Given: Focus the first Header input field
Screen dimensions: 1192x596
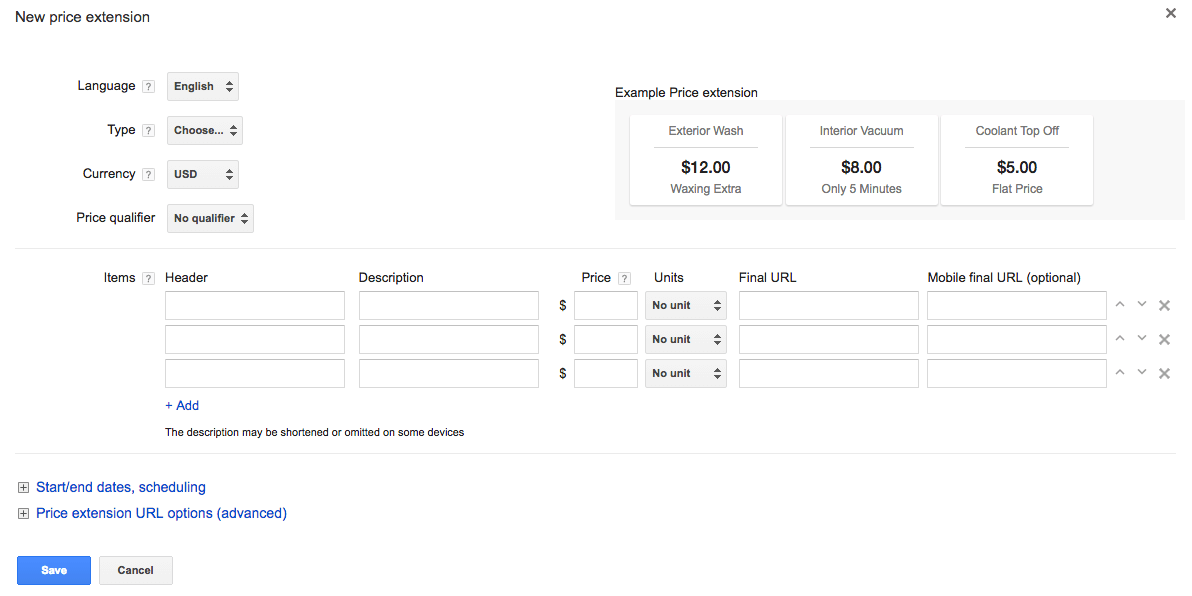Looking at the screenshot, I should pyautogui.click(x=255, y=306).
